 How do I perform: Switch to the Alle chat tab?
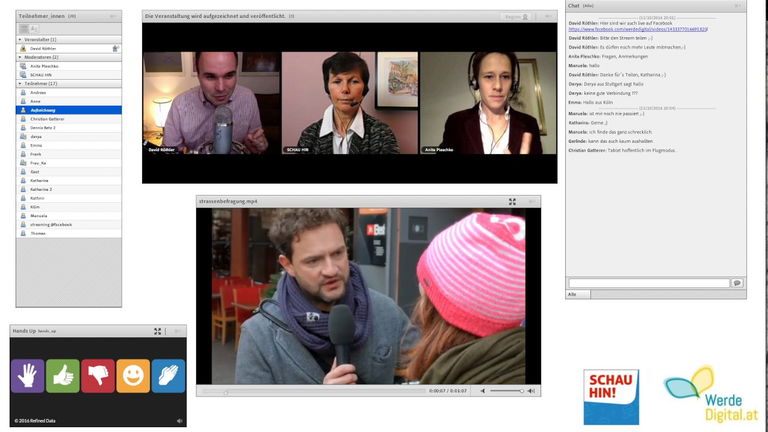click(x=573, y=295)
